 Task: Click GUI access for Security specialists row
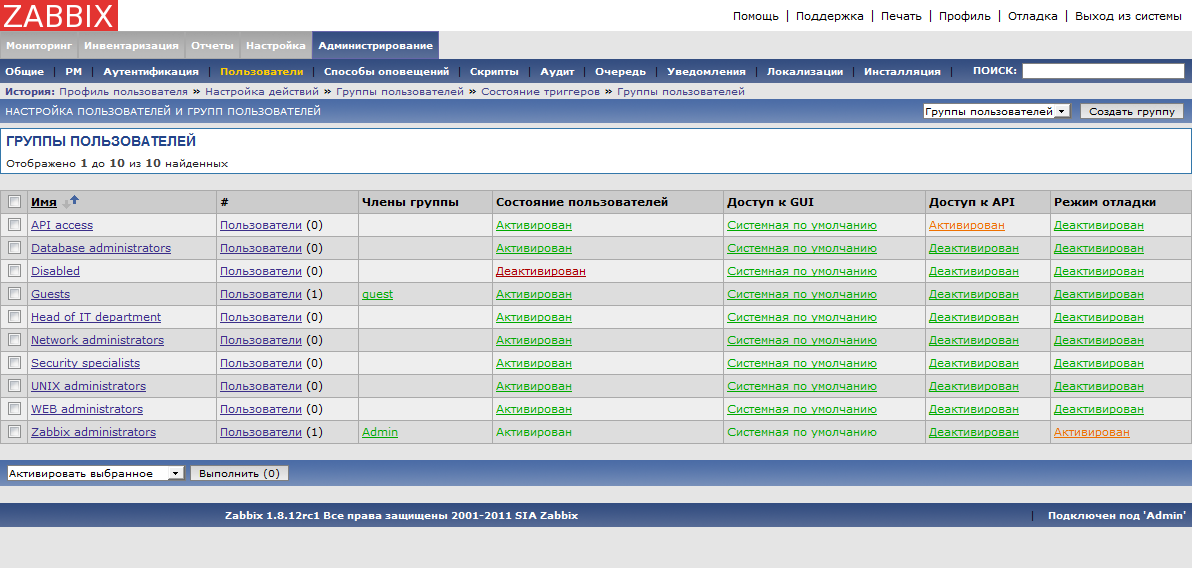[802, 363]
